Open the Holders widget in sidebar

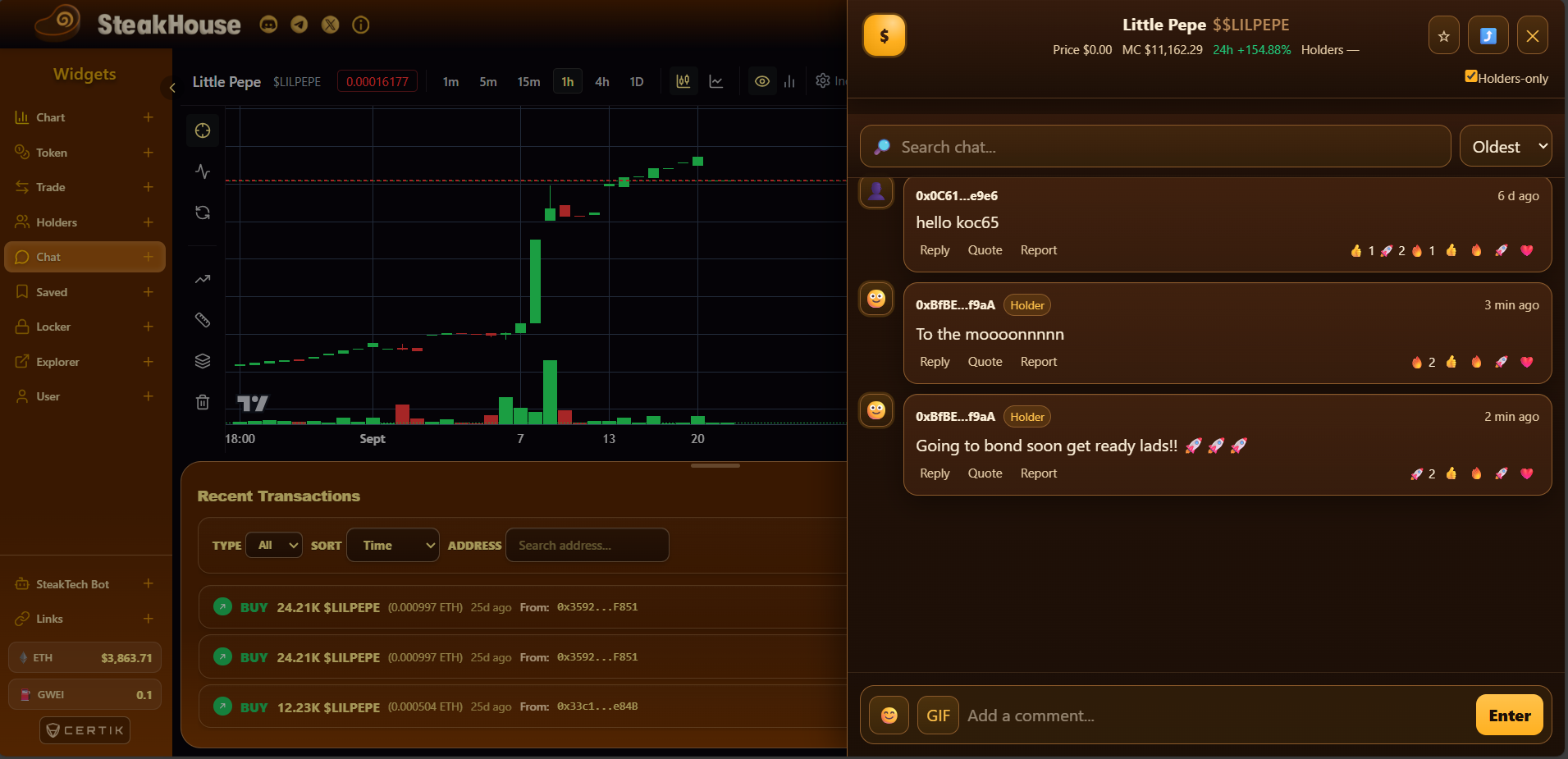(57, 222)
